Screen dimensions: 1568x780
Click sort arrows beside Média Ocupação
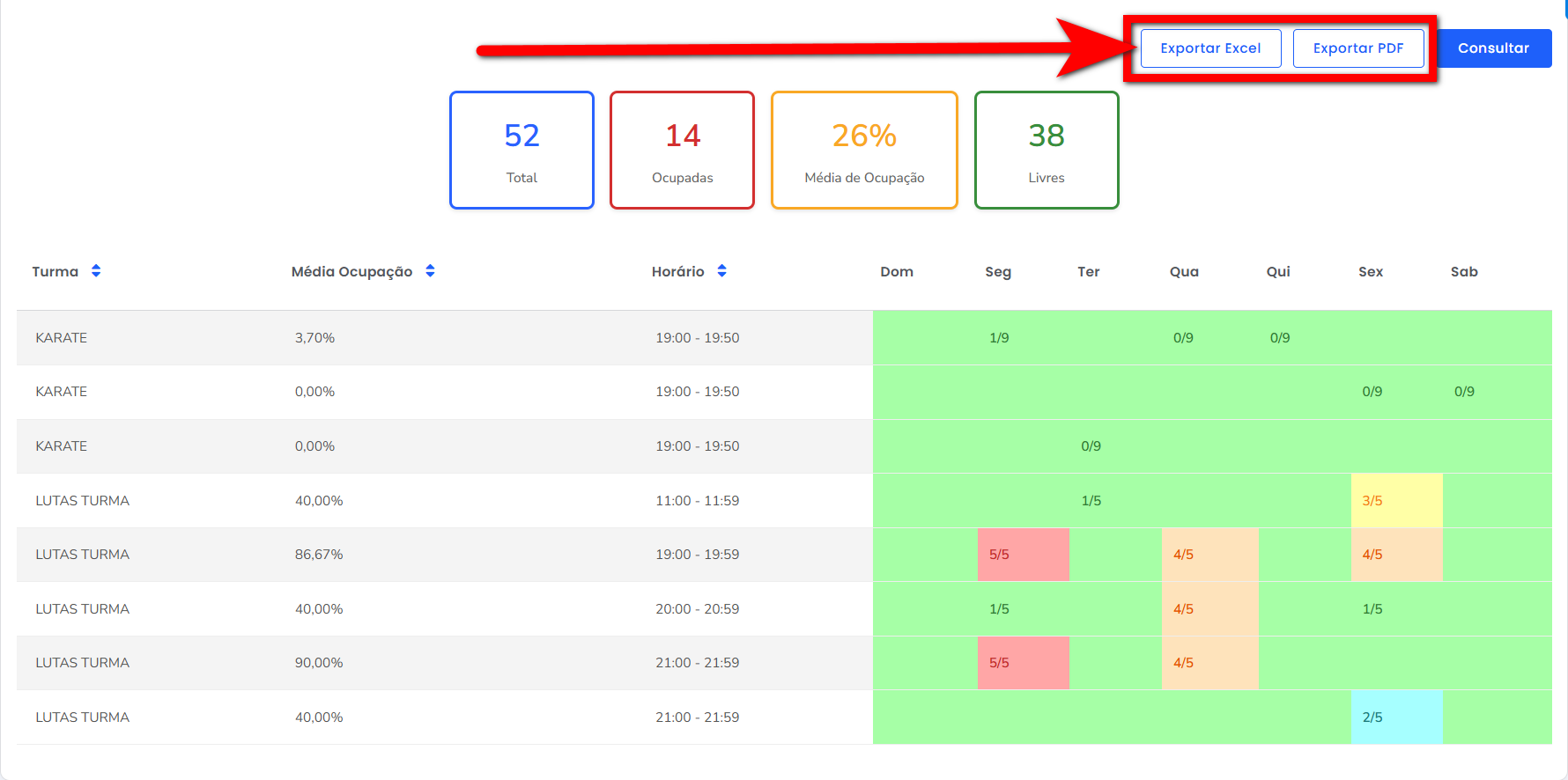pos(430,271)
